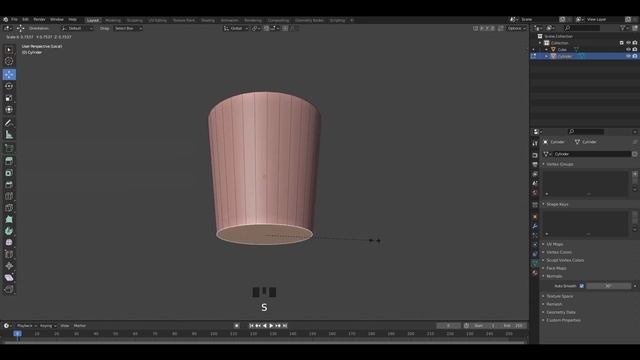This screenshot has width=640, height=360.
Task: Open the File menu
Action: 14,20
